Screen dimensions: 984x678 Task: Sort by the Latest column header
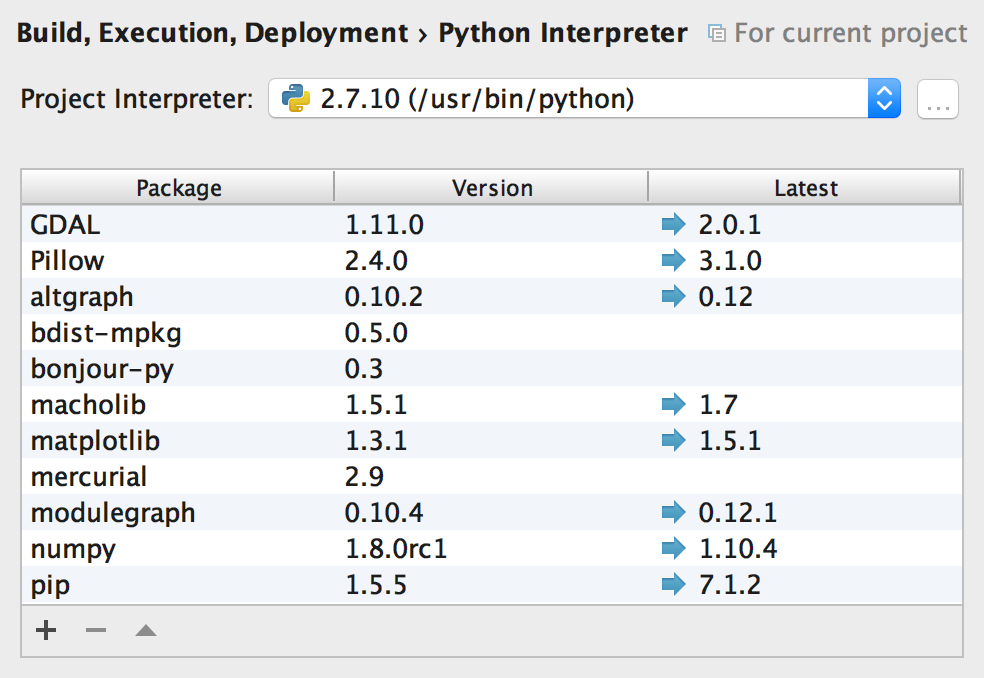pos(805,188)
